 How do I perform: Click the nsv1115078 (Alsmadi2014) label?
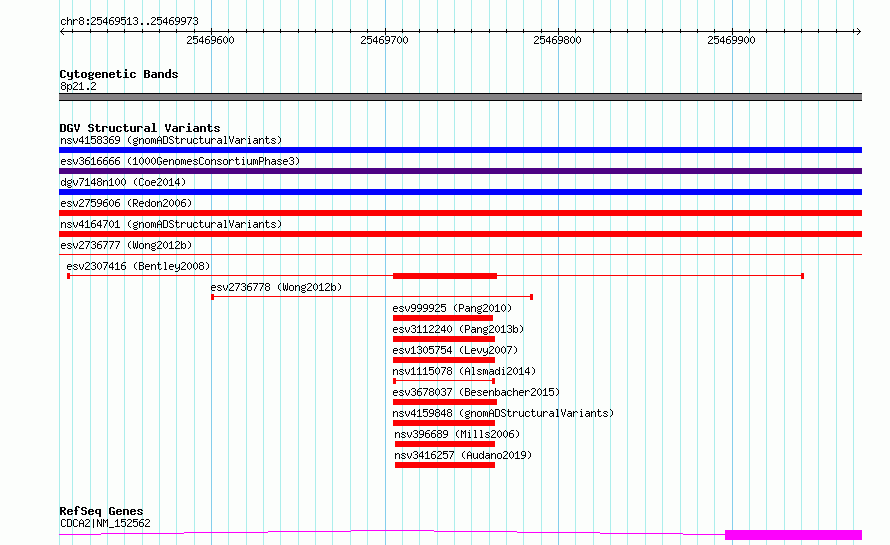[x=464, y=371]
